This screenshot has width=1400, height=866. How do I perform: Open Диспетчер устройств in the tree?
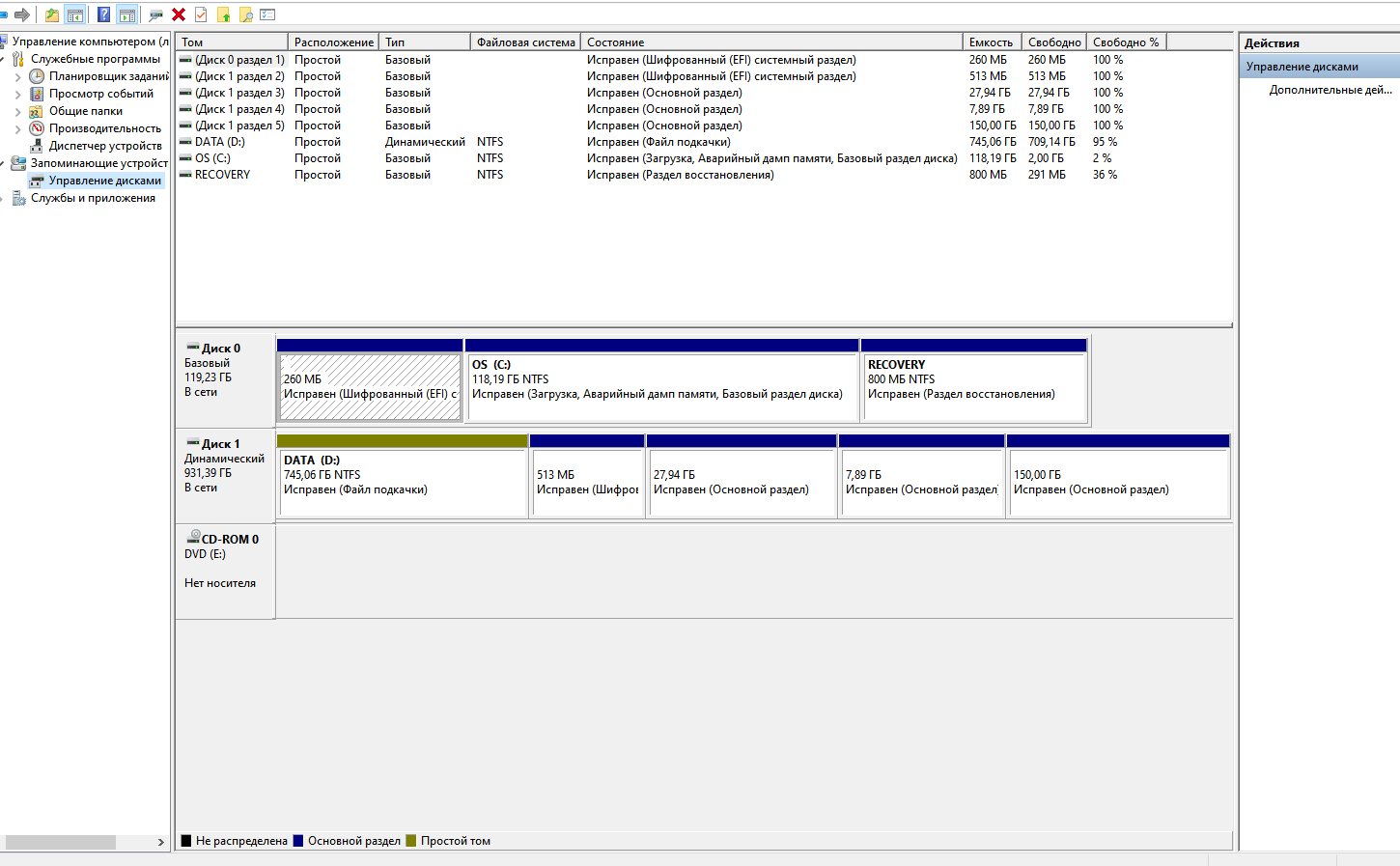105,146
